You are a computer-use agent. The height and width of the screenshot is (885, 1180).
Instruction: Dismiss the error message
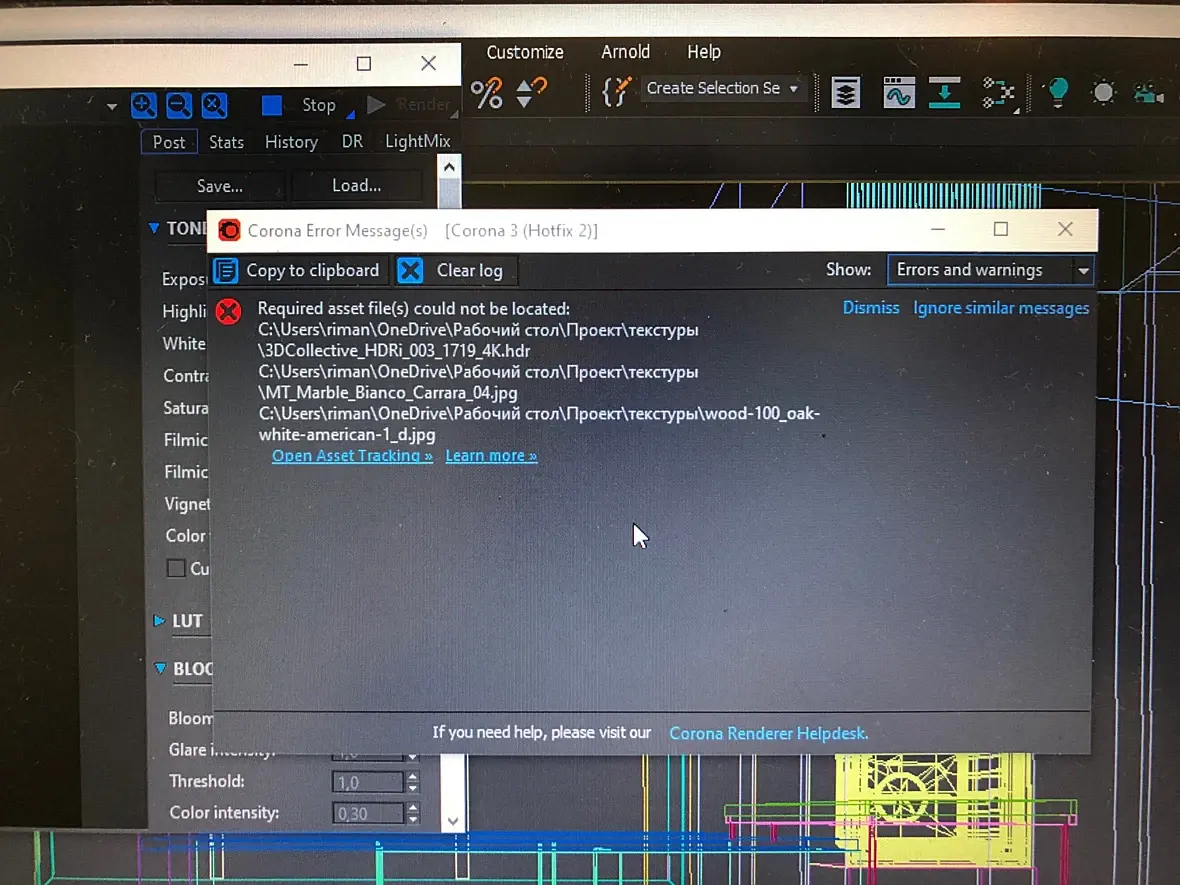pyautogui.click(x=871, y=308)
